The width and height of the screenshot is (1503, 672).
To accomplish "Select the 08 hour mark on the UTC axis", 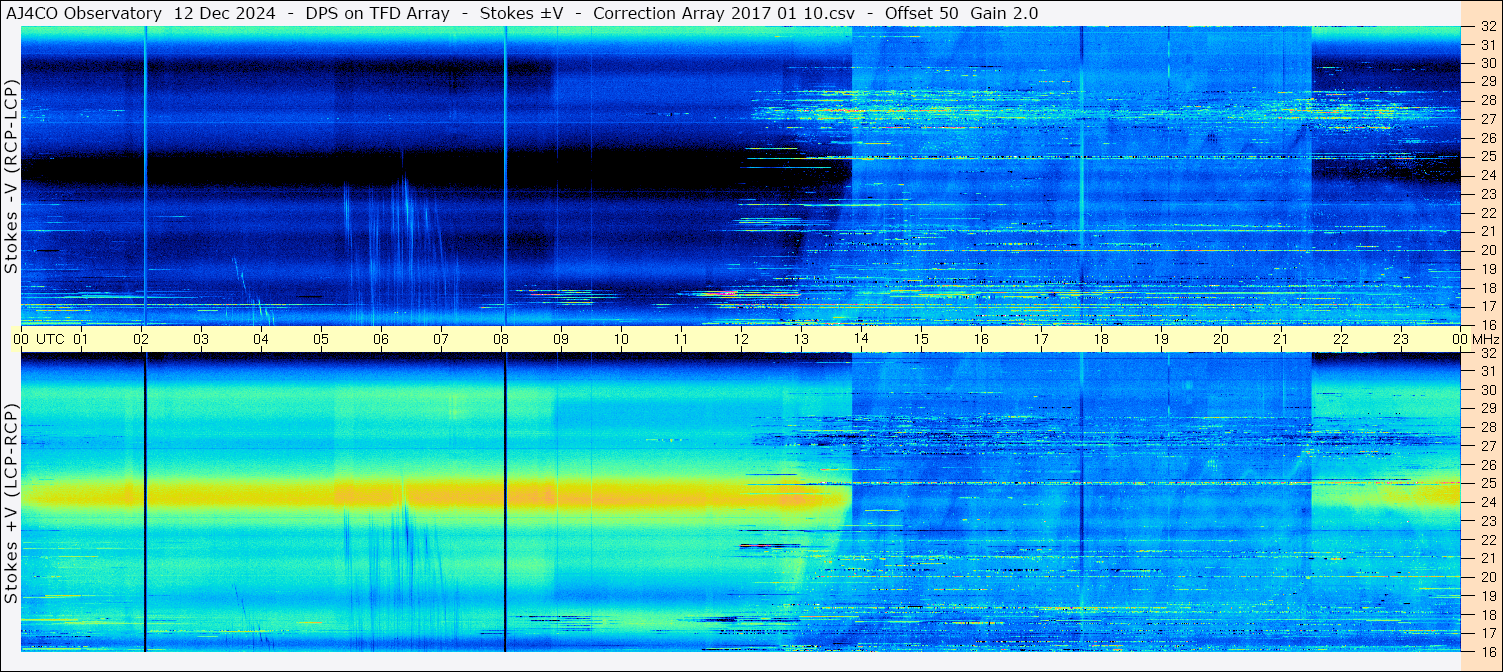I will tap(501, 339).
